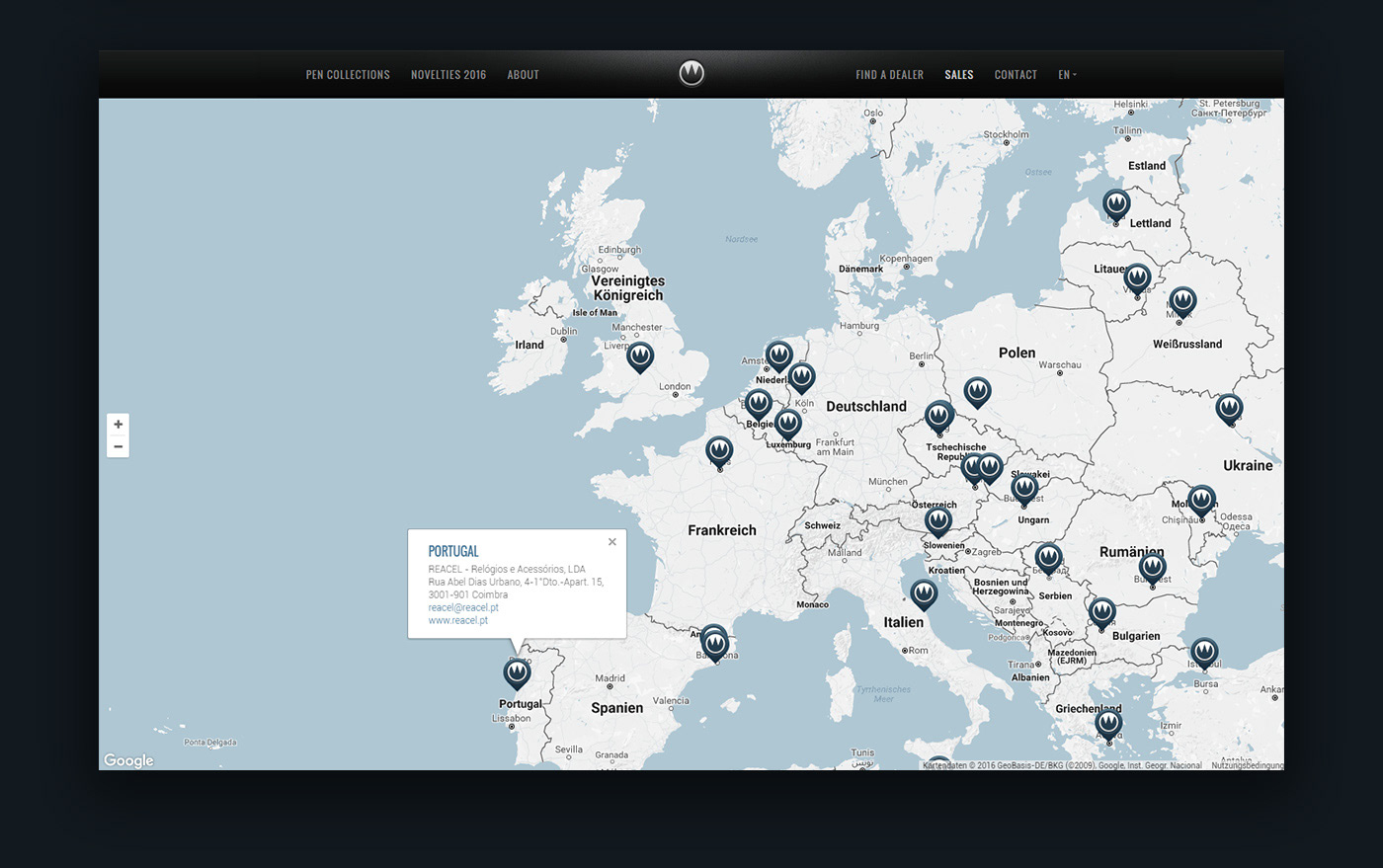
Task: Select the Portugal dealer map marker
Action: (517, 673)
